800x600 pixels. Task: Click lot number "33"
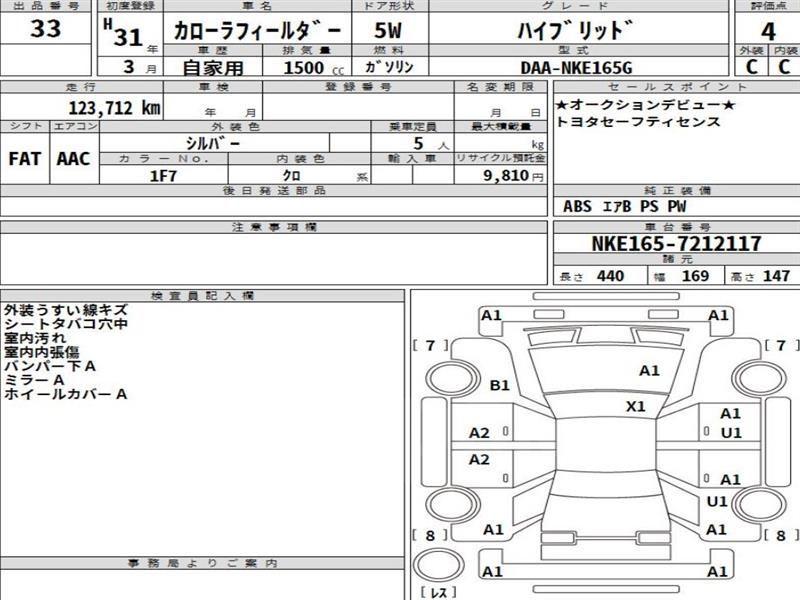(x=45, y=29)
